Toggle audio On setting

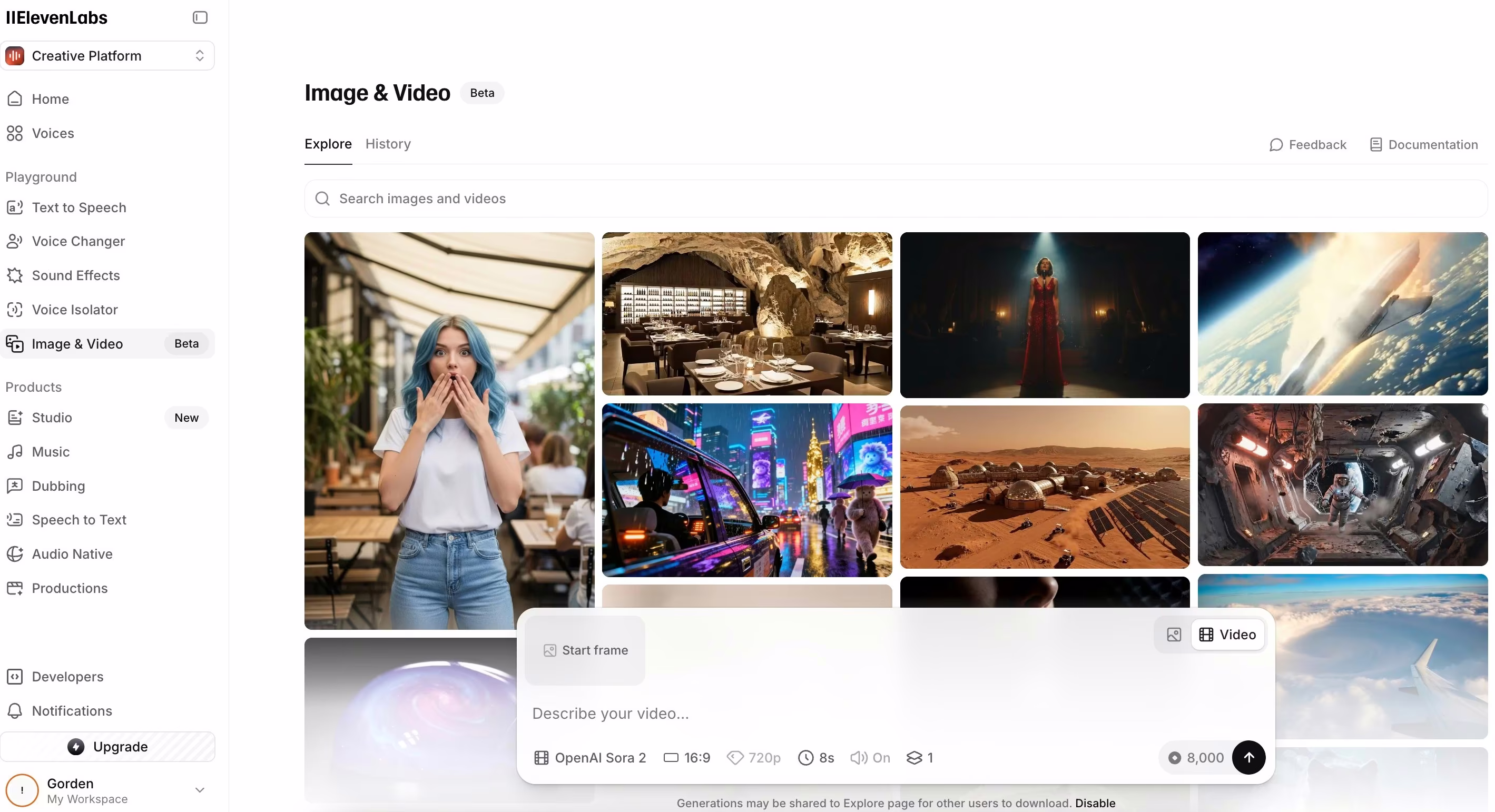point(870,757)
